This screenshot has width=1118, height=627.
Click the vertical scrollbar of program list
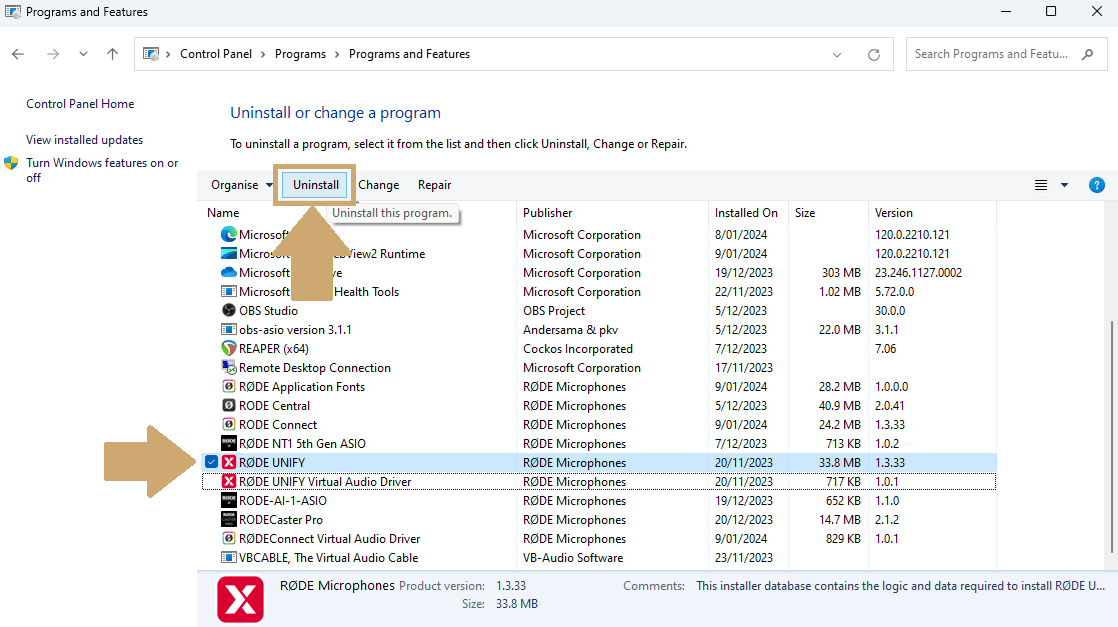click(1111, 437)
